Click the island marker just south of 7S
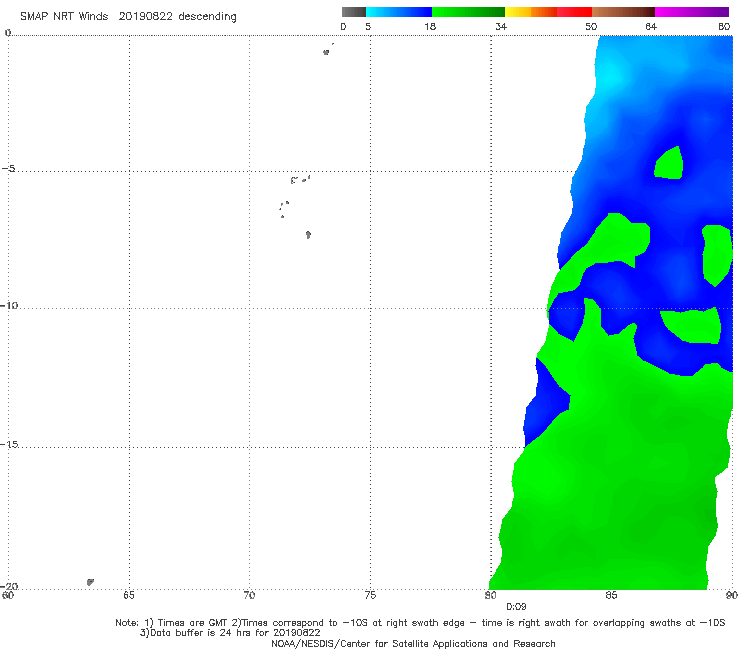 pyautogui.click(x=308, y=235)
